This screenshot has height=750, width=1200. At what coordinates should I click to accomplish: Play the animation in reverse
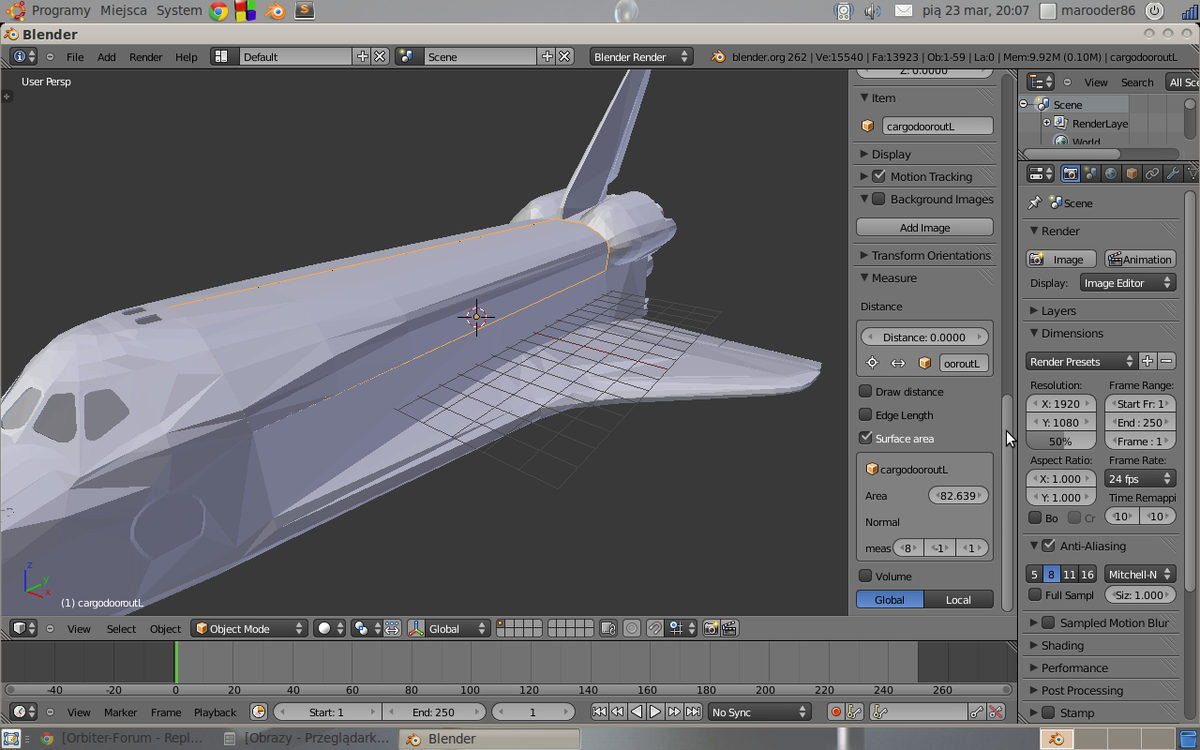[x=636, y=712]
